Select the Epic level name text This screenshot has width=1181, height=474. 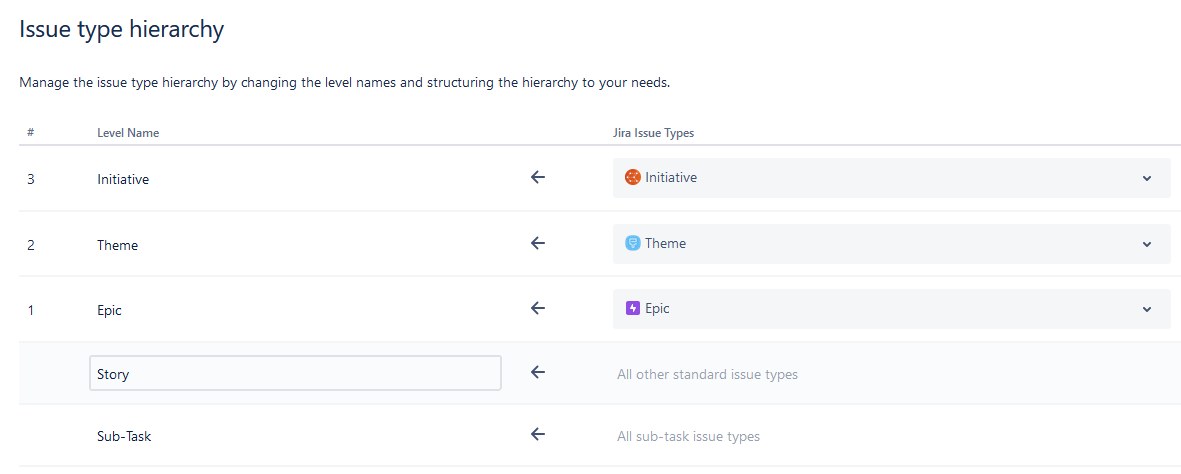(x=109, y=310)
